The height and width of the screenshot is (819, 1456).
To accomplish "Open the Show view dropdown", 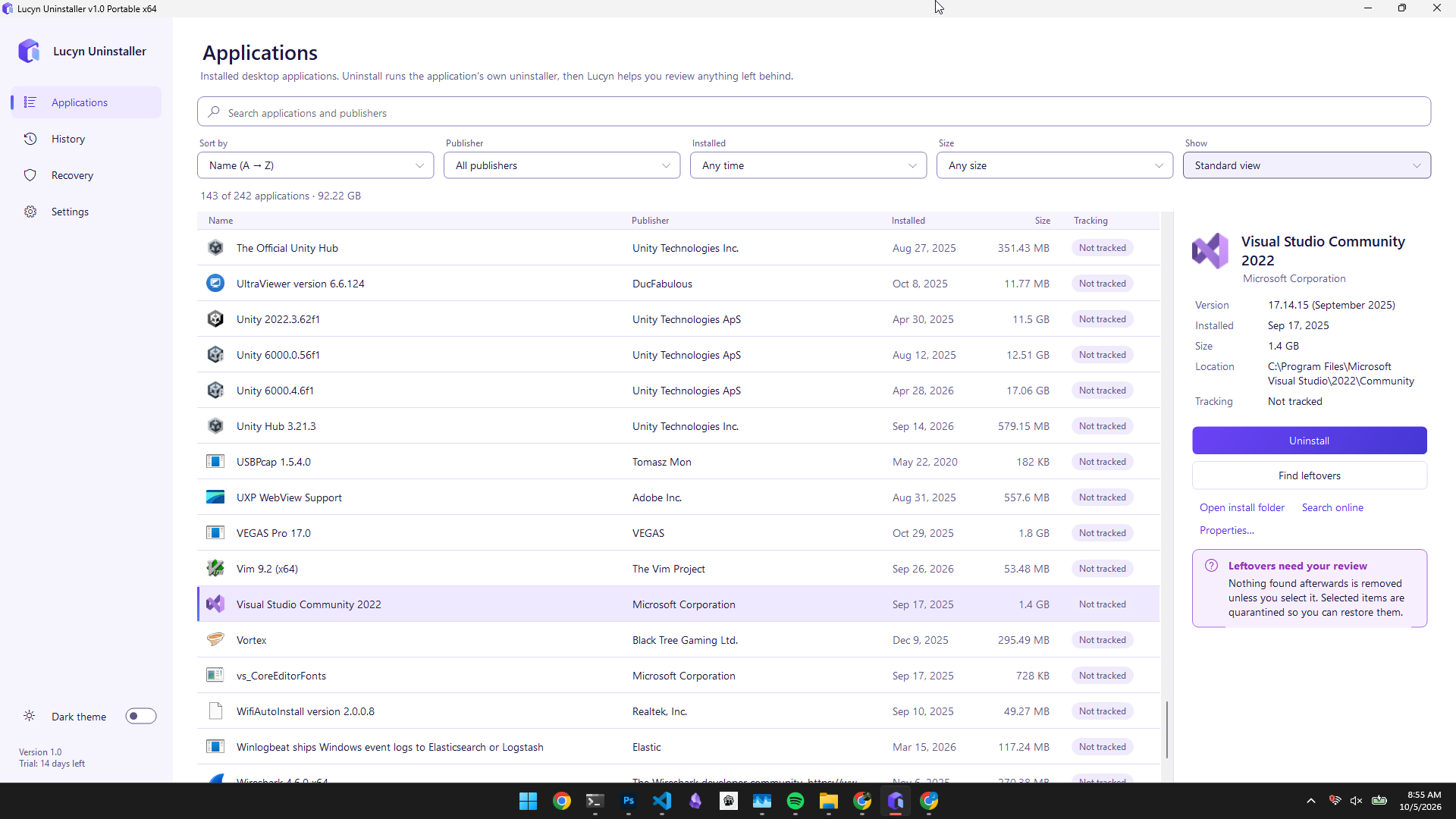I will pos(1307,165).
